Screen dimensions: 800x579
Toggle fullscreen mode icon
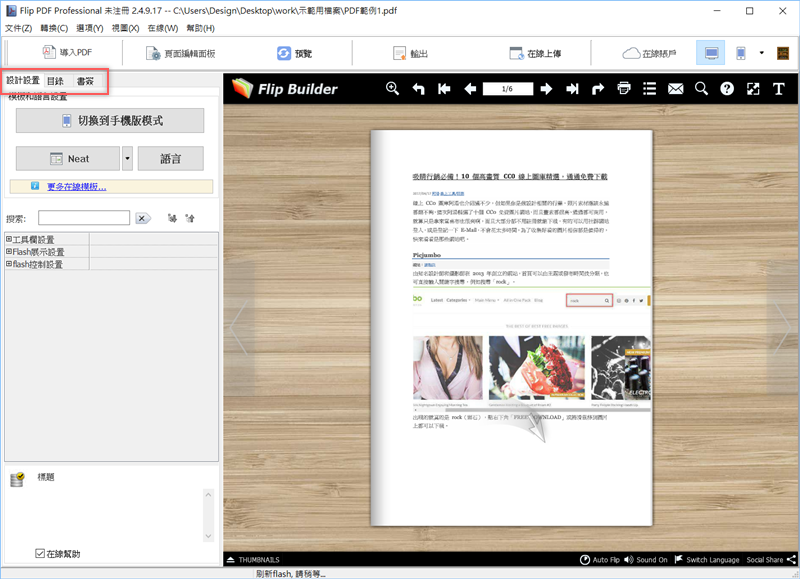click(x=753, y=89)
